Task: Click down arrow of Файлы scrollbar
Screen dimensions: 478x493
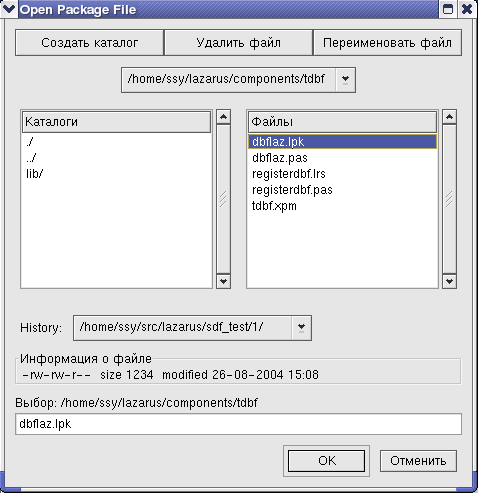Action: [x=449, y=281]
